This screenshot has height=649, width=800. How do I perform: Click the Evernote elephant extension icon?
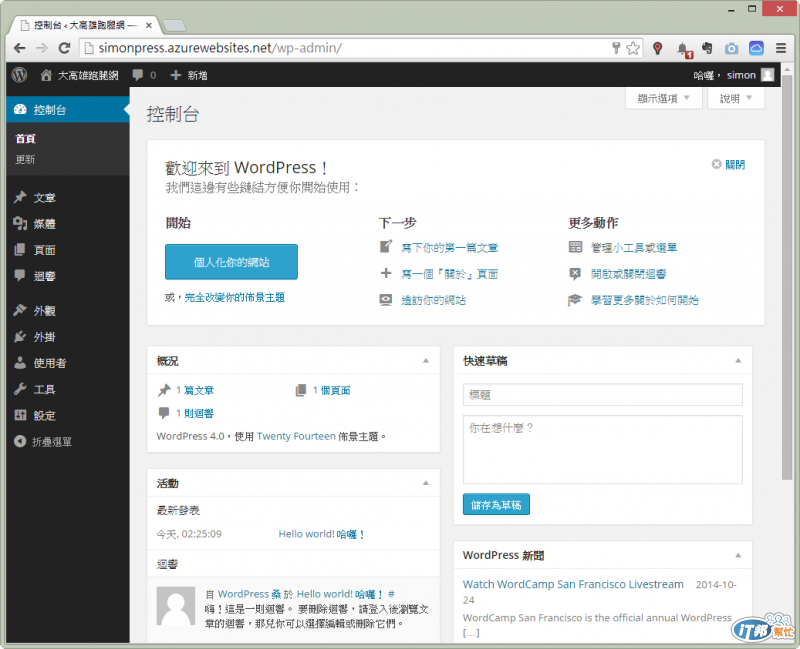click(x=707, y=48)
